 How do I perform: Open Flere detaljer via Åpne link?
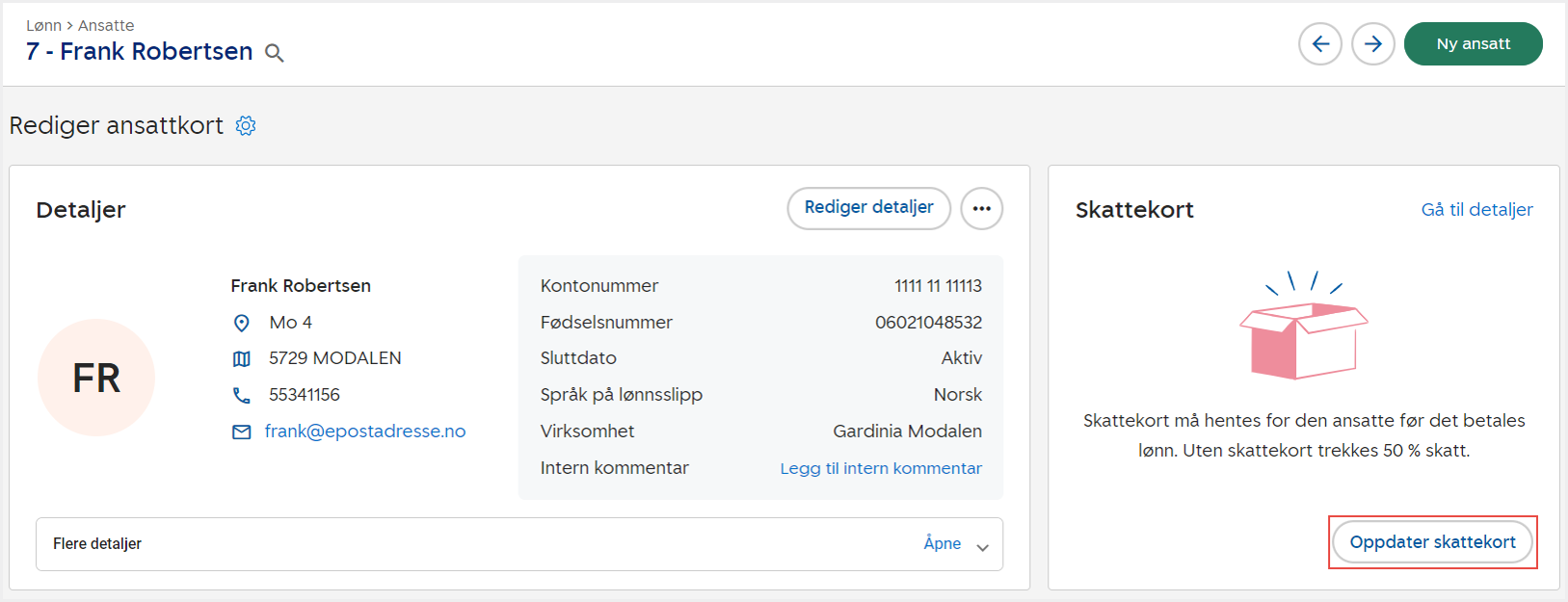[x=942, y=544]
